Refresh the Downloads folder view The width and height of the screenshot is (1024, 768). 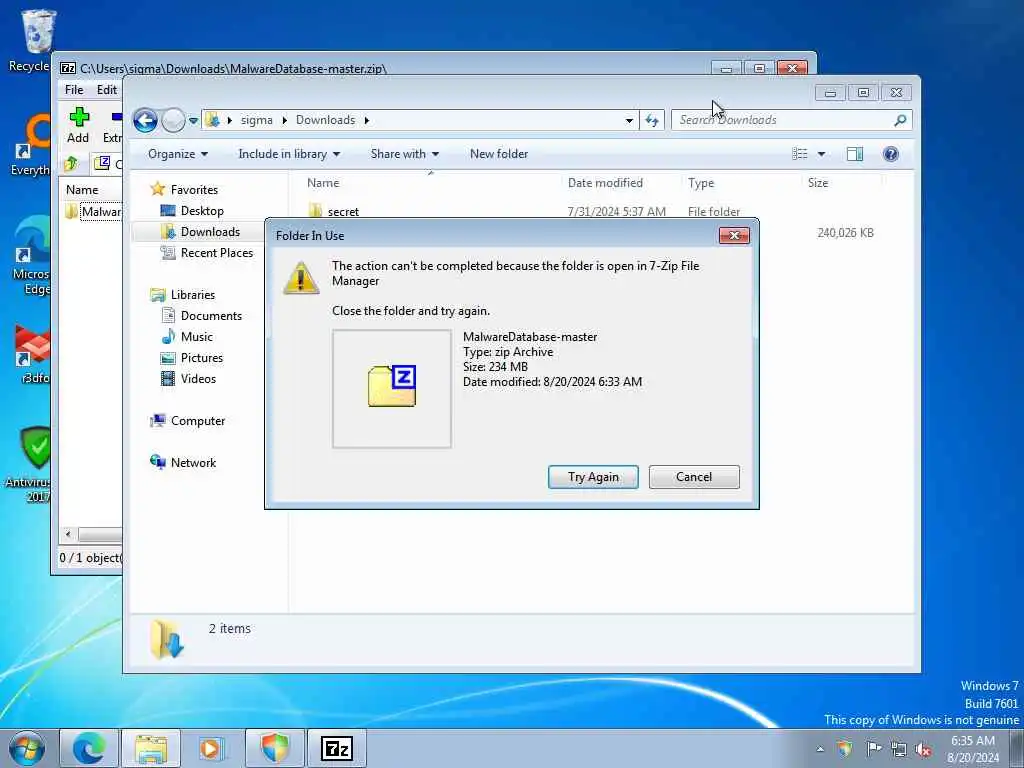coord(652,120)
